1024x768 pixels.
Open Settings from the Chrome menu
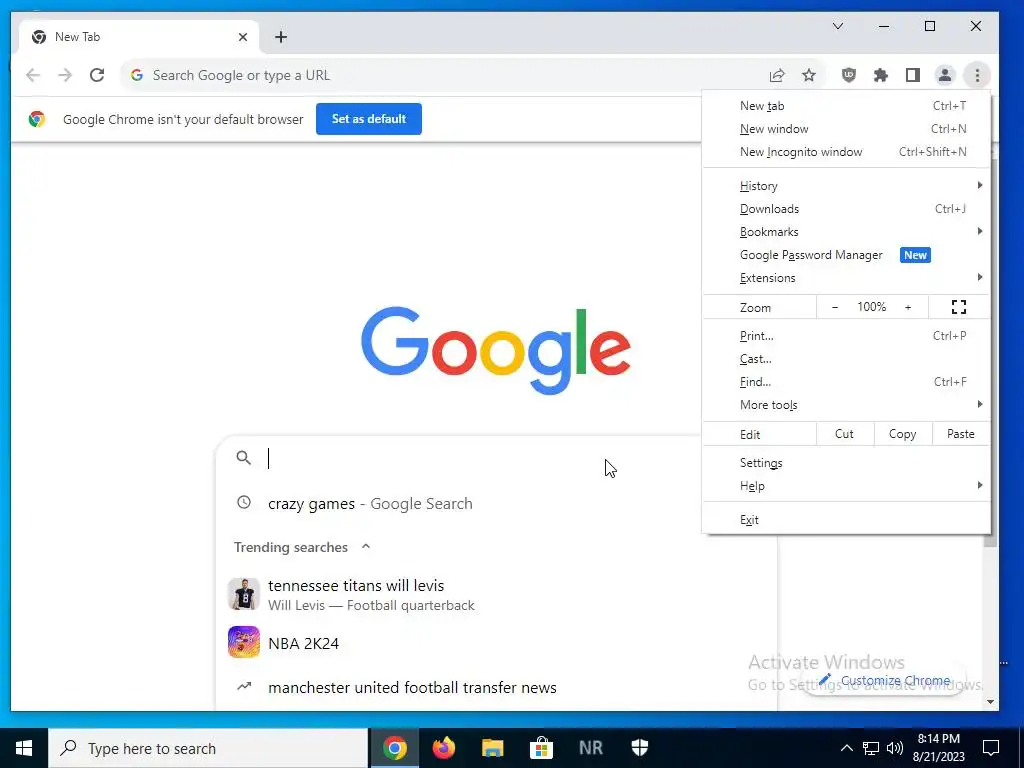pyautogui.click(x=846, y=463)
